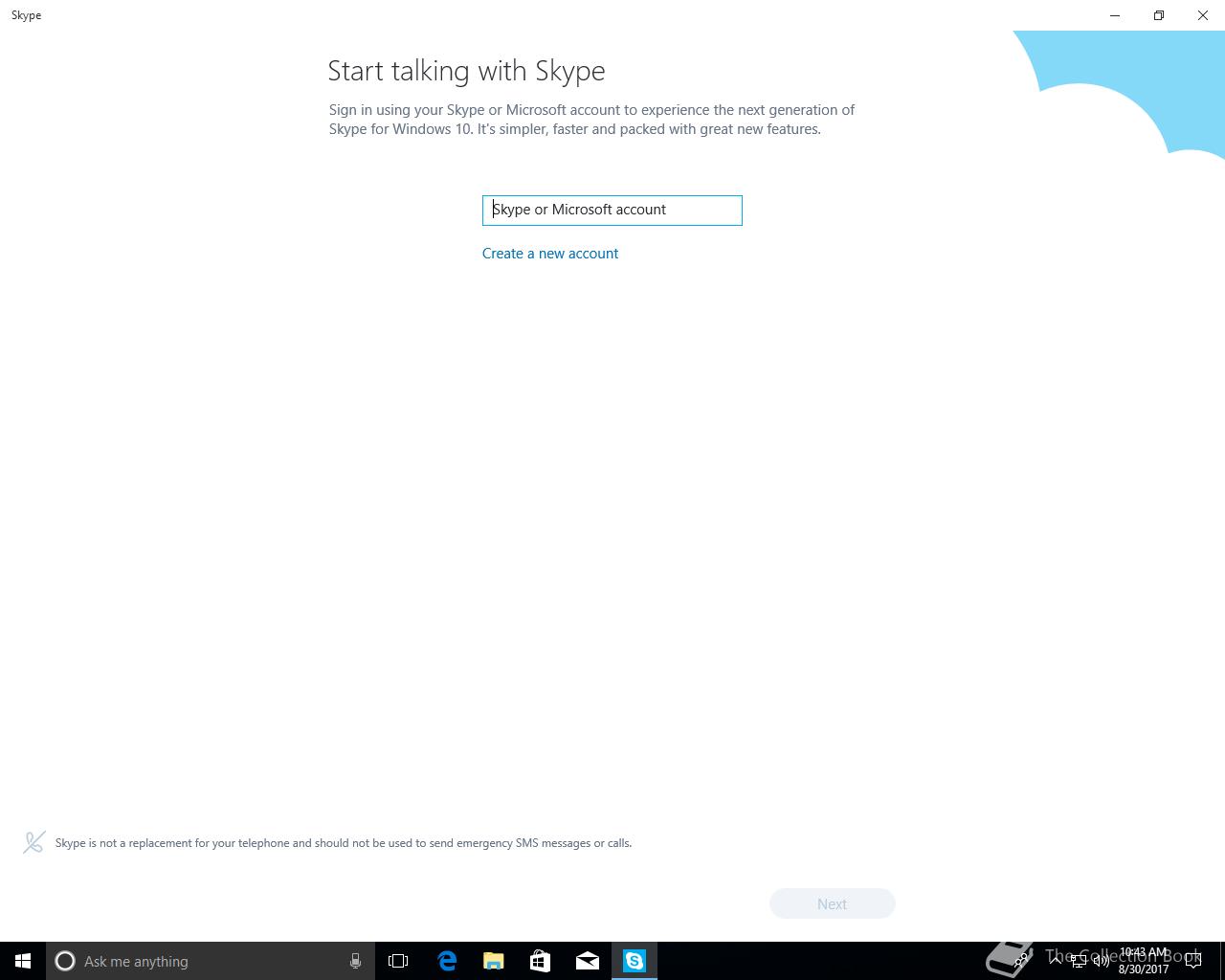Open the People icon in the system tray
The image size is (1225, 980).
1022,961
